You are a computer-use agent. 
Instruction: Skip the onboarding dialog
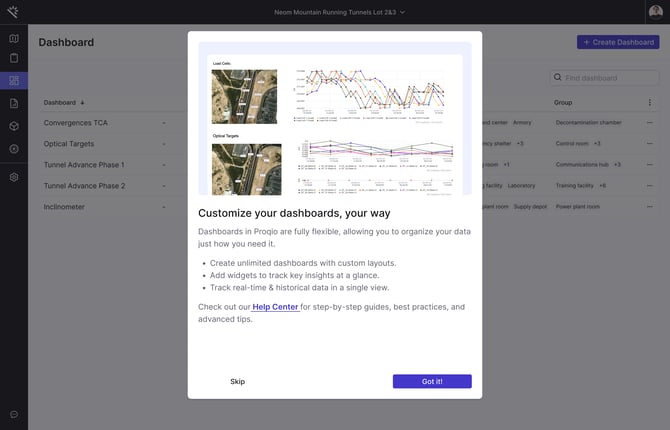click(238, 381)
